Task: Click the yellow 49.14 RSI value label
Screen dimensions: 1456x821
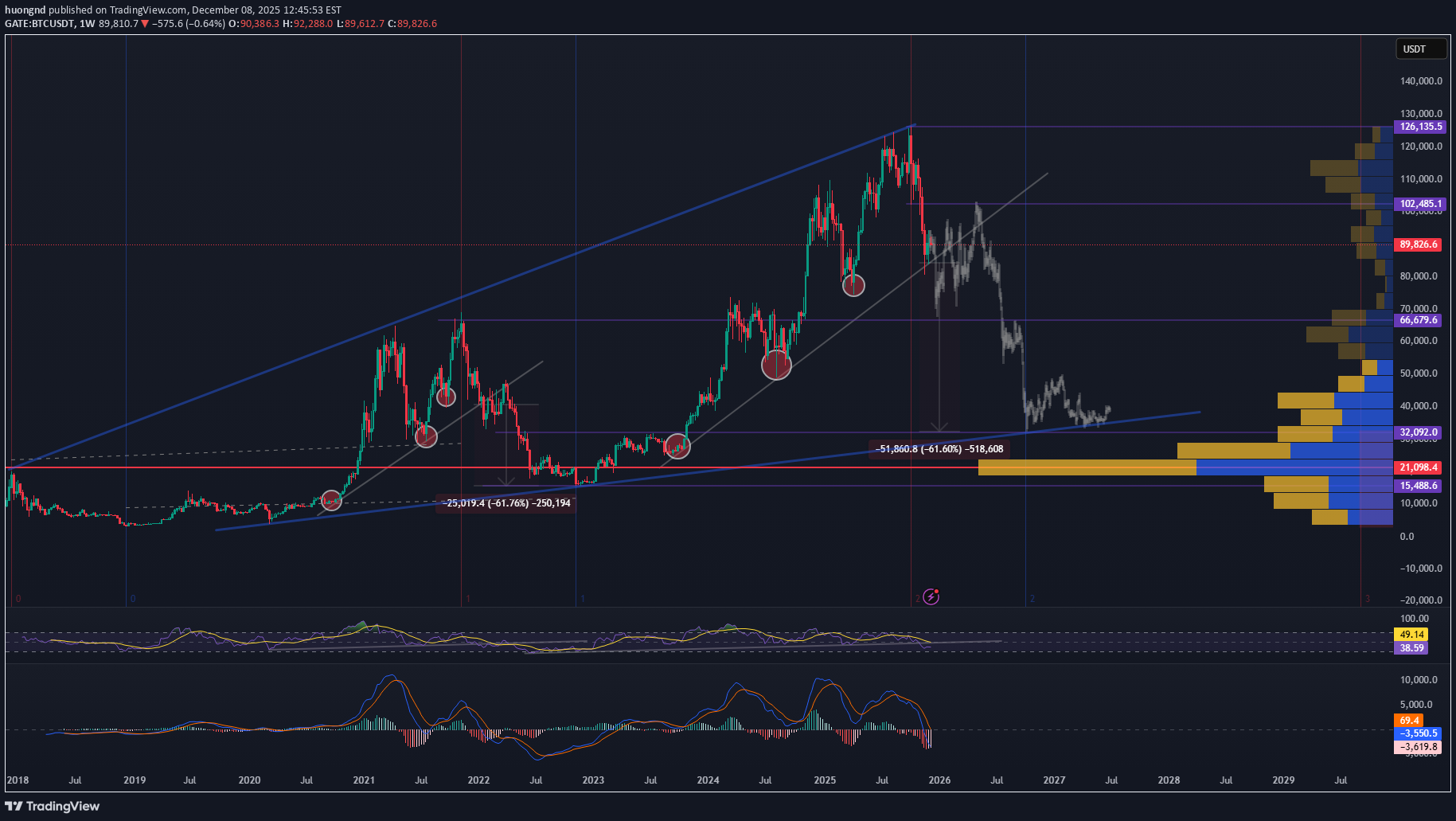Action: [1411, 635]
